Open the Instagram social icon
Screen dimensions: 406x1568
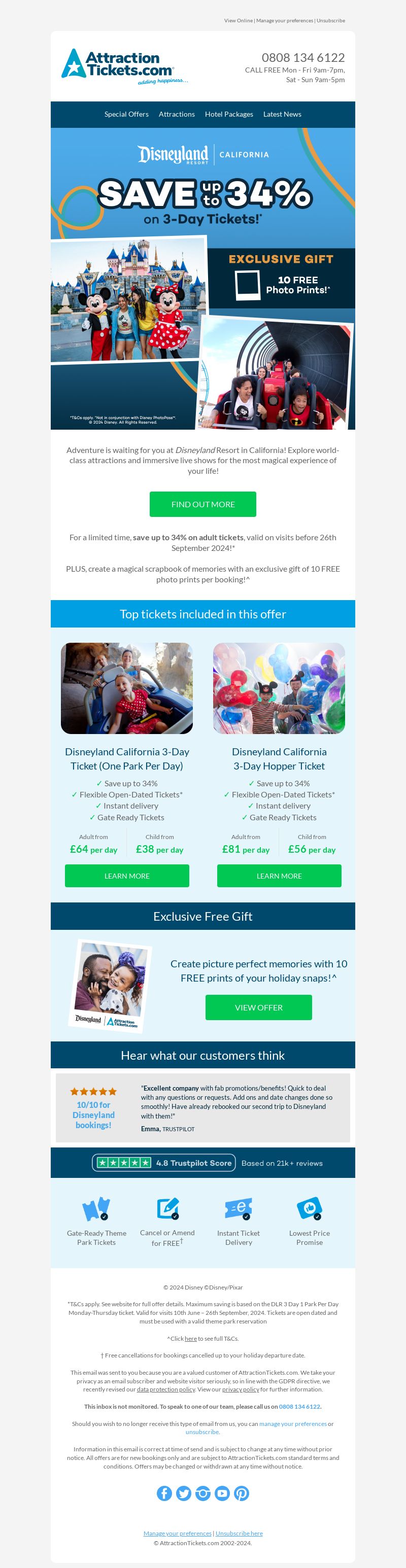[x=202, y=1493]
